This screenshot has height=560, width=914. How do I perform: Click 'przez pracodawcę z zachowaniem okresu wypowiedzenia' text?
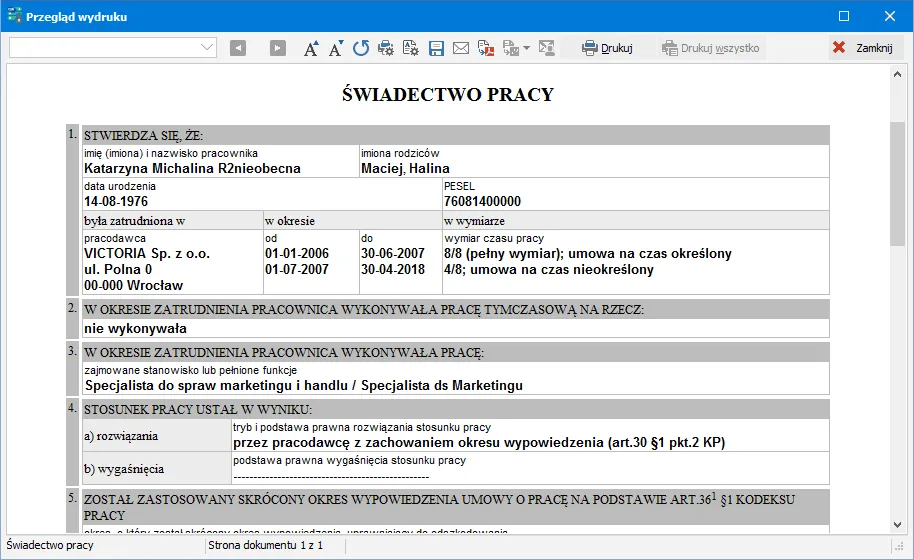418,443
